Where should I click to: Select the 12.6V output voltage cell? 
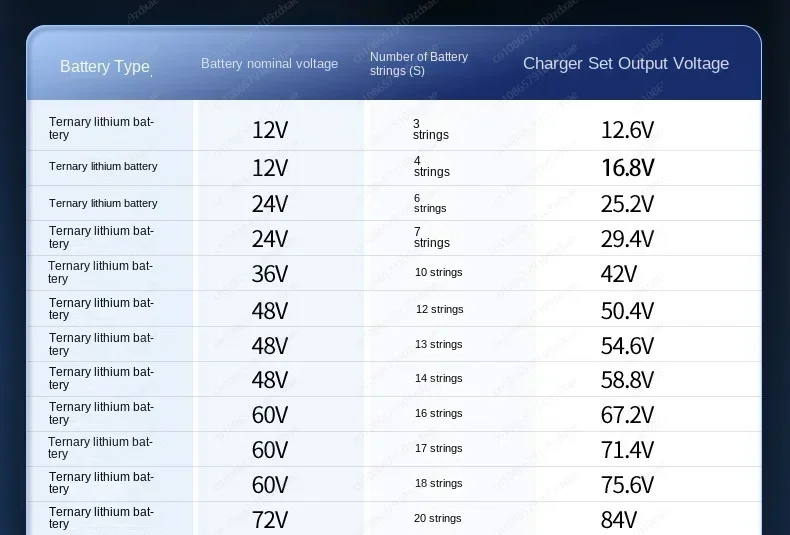[627, 130]
